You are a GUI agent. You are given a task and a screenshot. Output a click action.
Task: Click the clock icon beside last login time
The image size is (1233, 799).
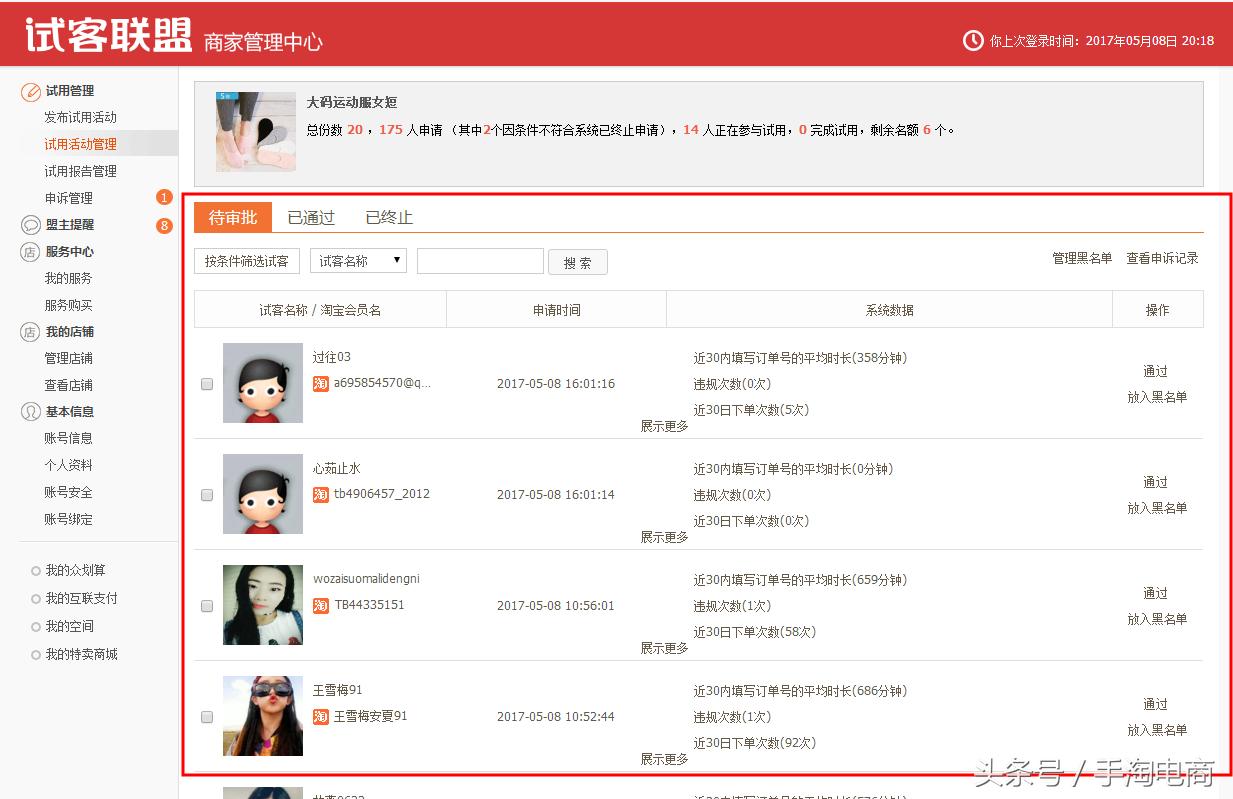pyautogui.click(x=972, y=41)
